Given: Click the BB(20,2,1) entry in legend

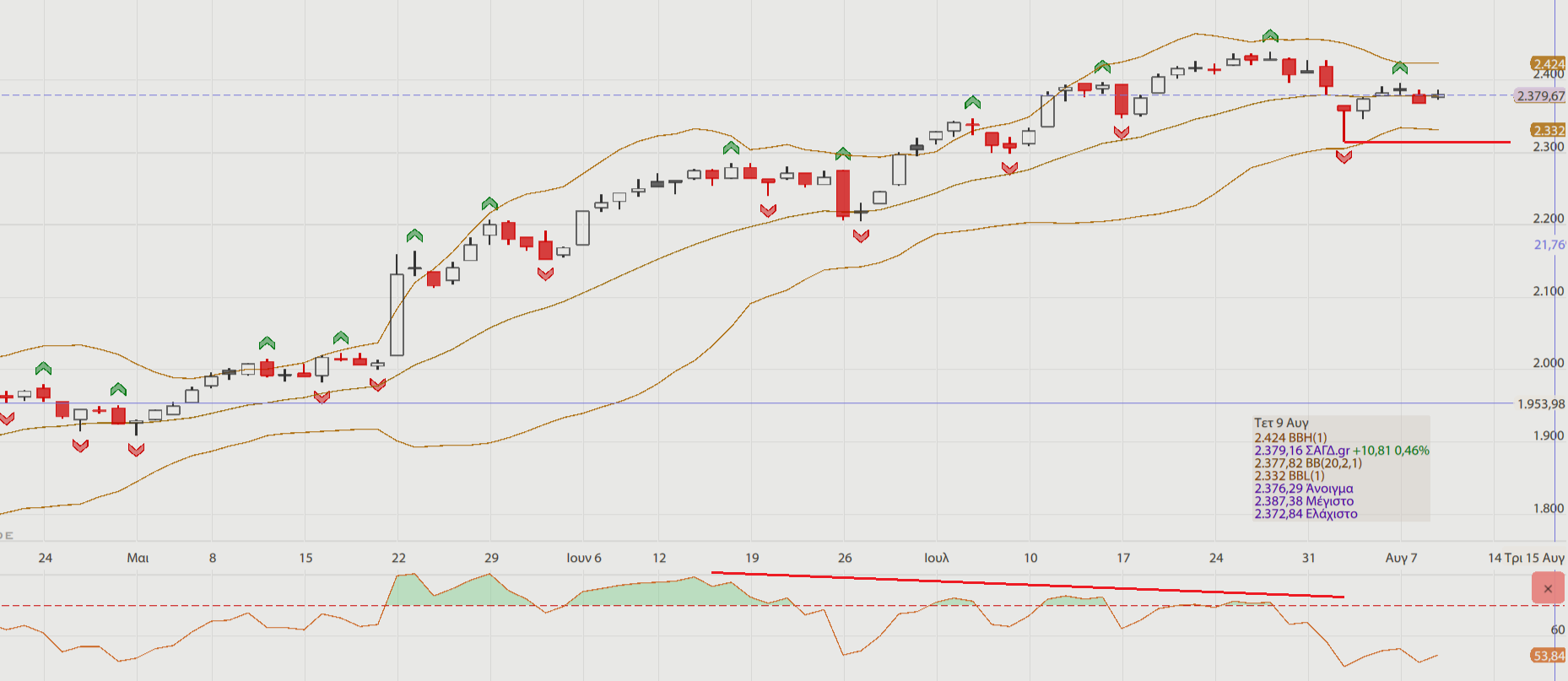Looking at the screenshot, I should [x=1308, y=463].
